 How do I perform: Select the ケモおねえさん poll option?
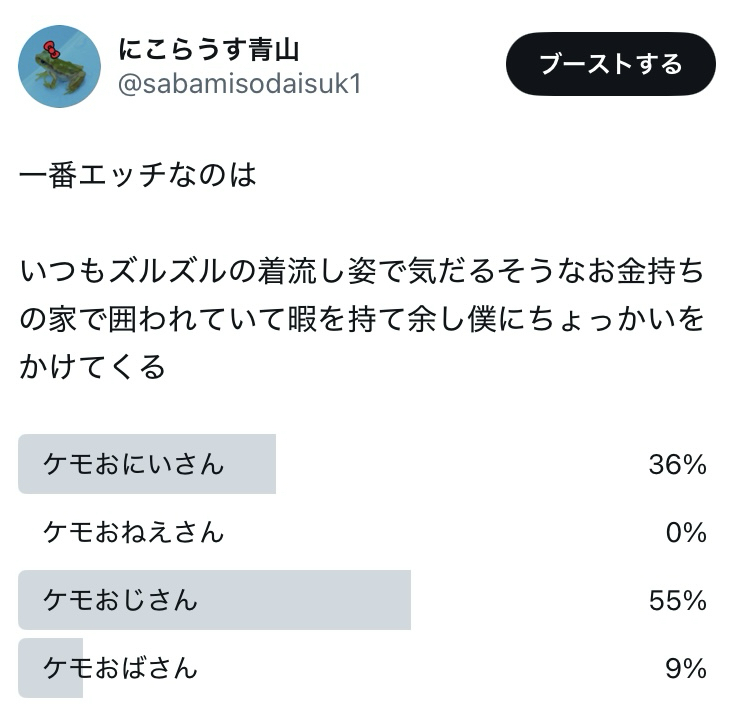pyautogui.click(x=133, y=532)
